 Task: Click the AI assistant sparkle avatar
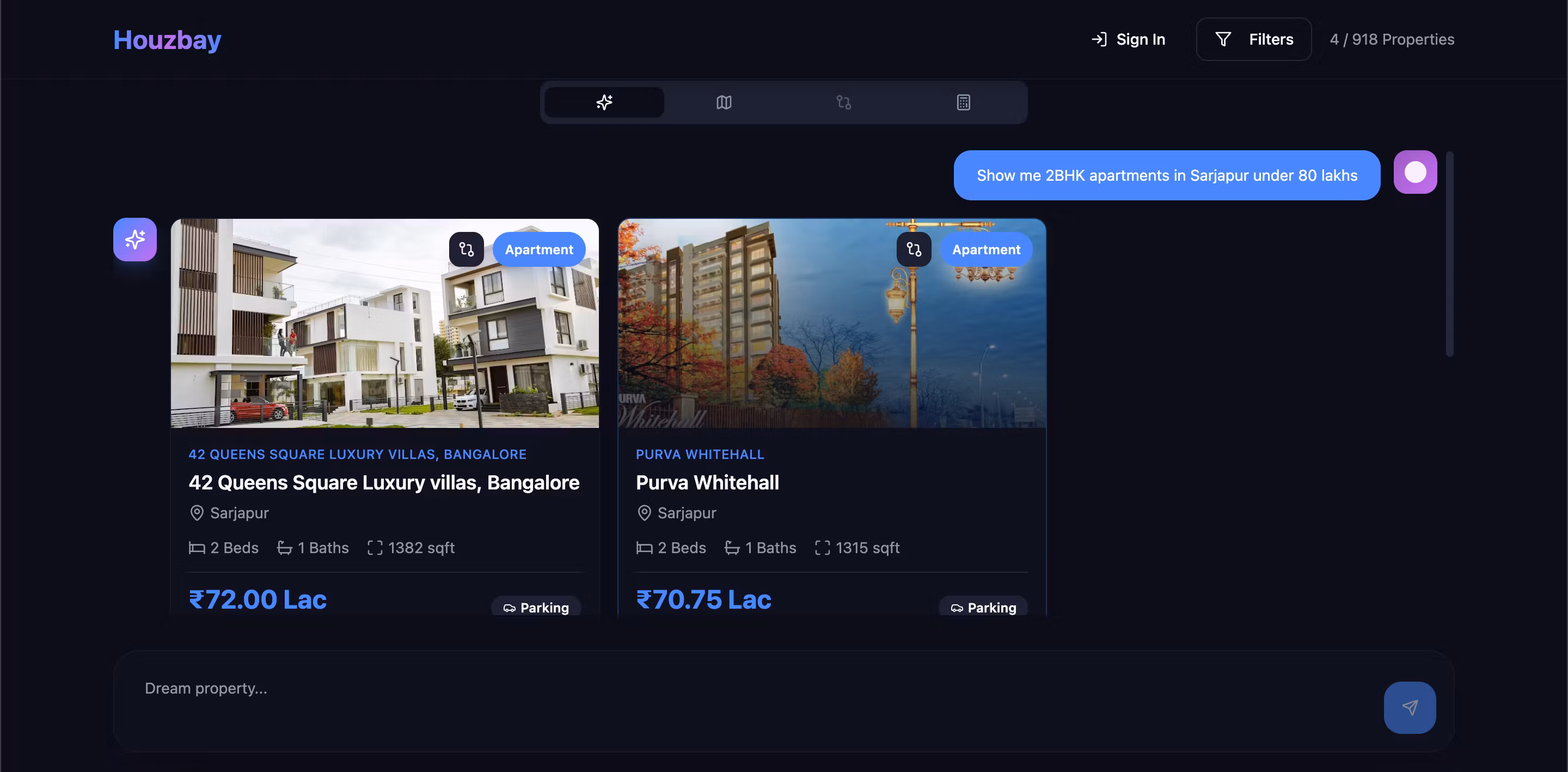[x=135, y=240]
